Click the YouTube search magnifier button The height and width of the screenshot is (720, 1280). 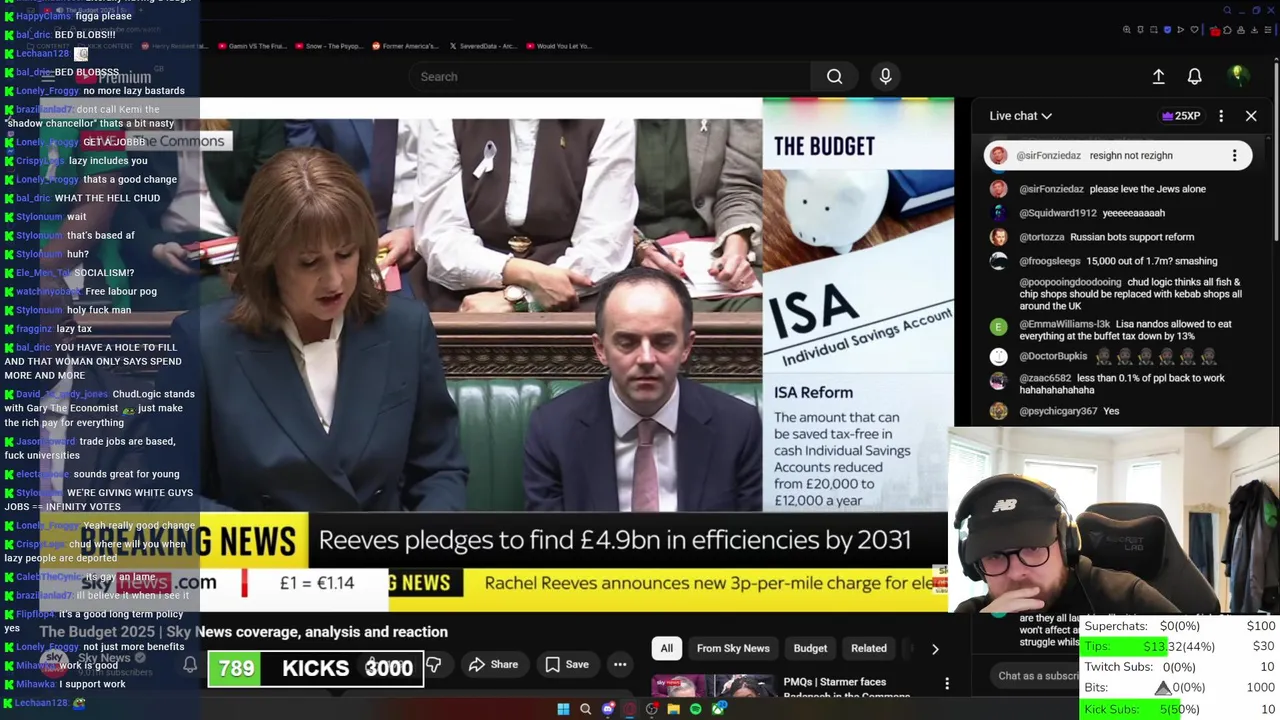[834, 76]
